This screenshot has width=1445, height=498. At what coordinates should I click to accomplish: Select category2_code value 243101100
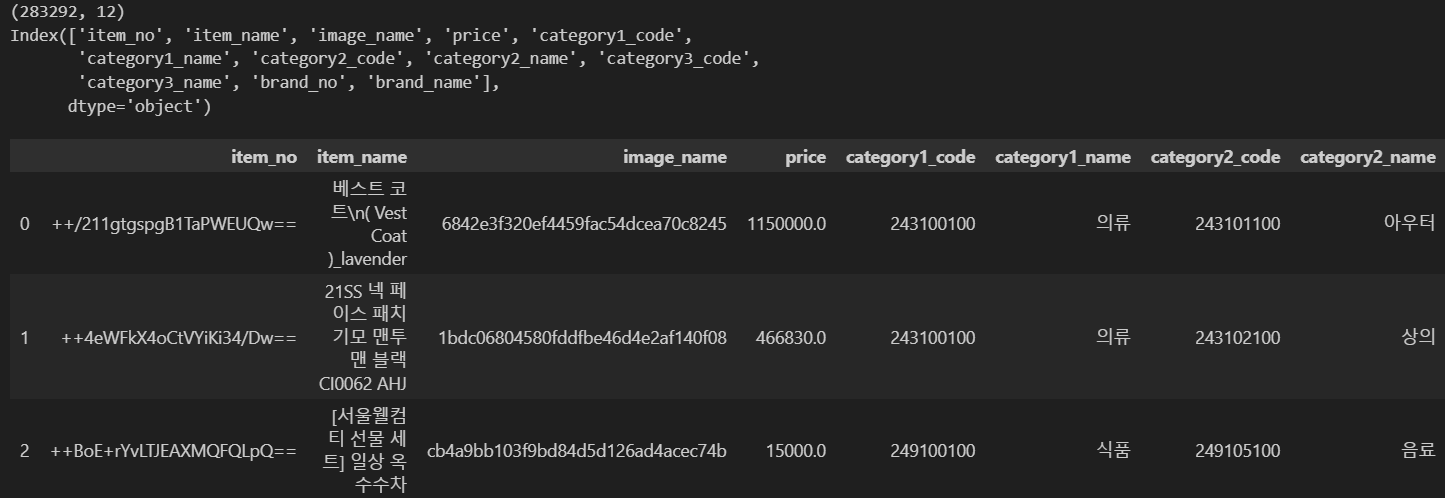pyautogui.click(x=1238, y=224)
